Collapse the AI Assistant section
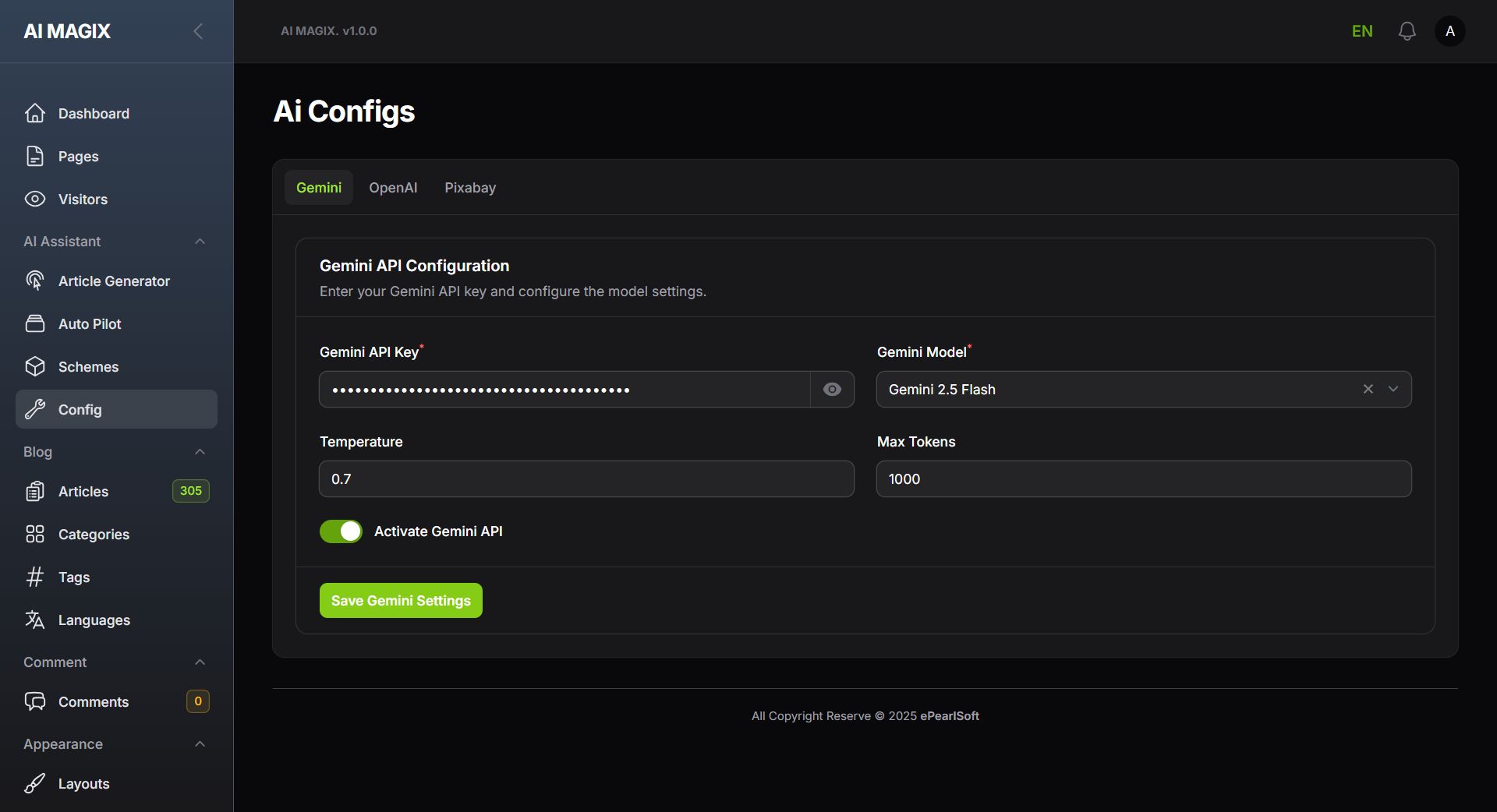The image size is (1497, 812). coord(200,242)
